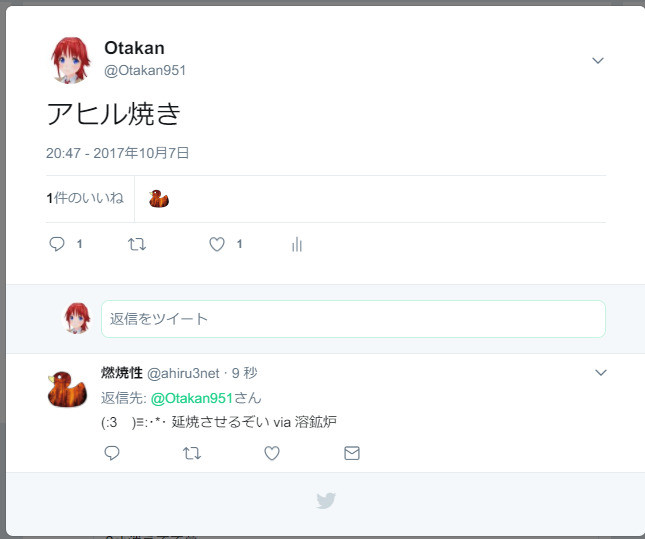Reply to the 燃焼性 tweet via its icon
The width and height of the screenshot is (645, 539).
[x=111, y=453]
